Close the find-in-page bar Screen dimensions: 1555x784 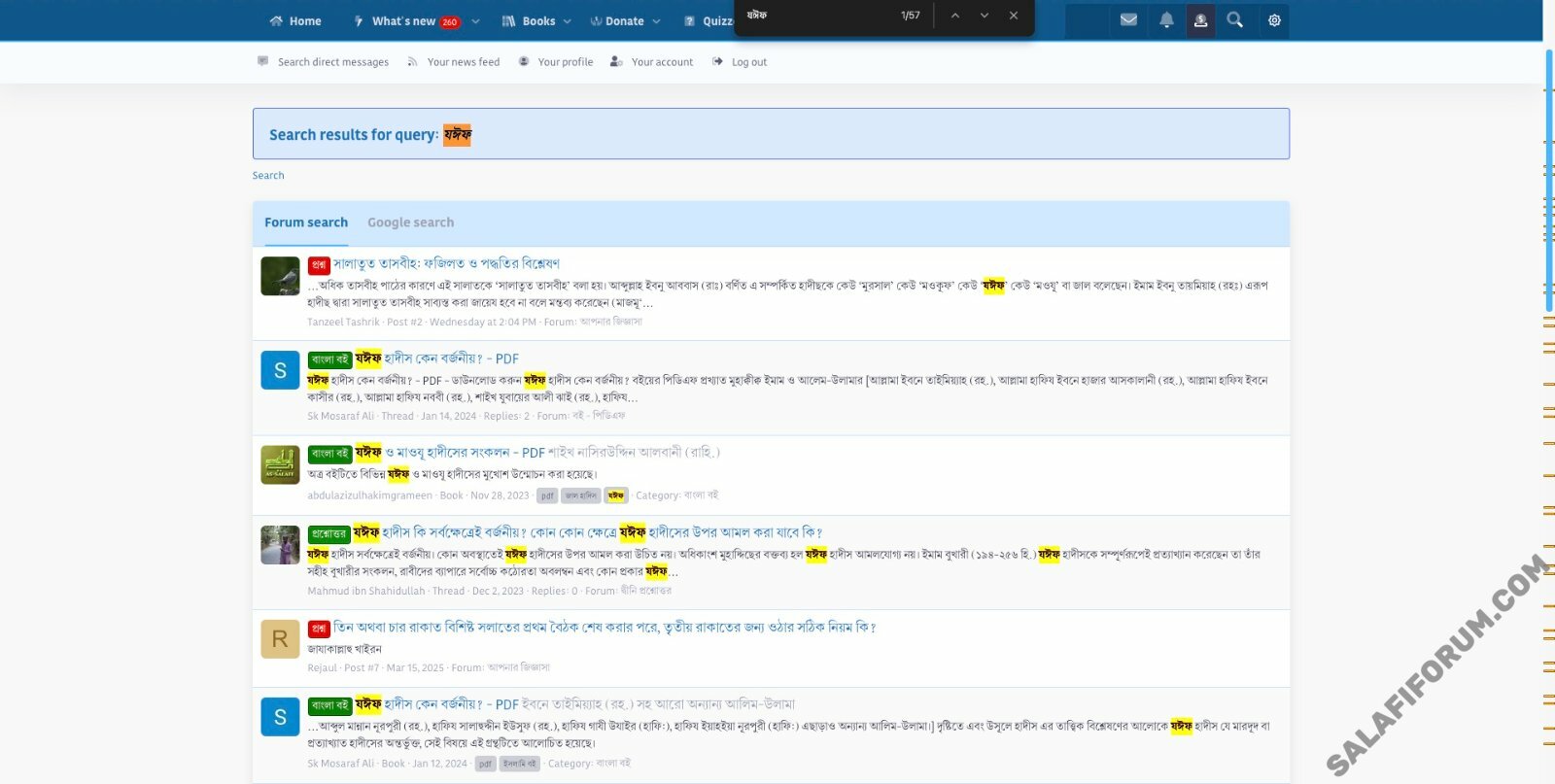tap(1014, 16)
